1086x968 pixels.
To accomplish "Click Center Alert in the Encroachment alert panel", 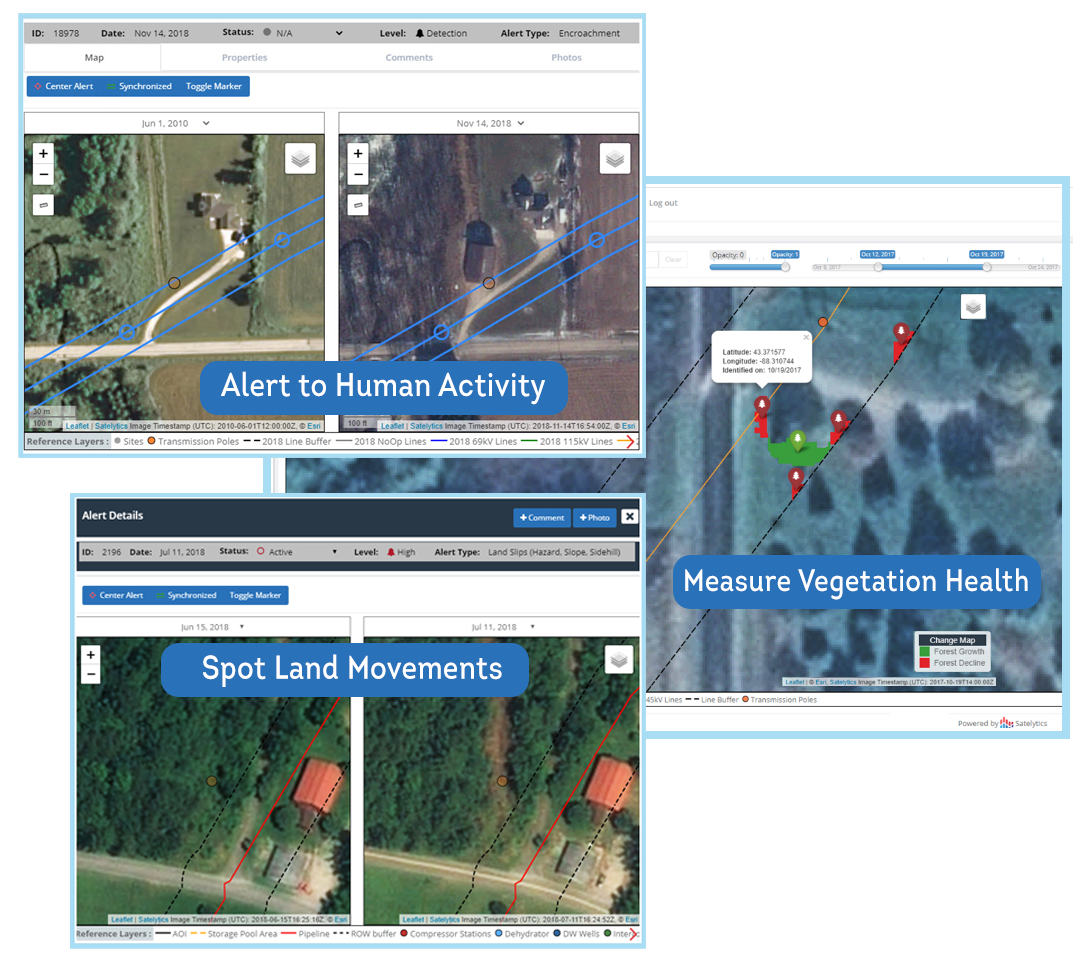I will [x=64, y=87].
